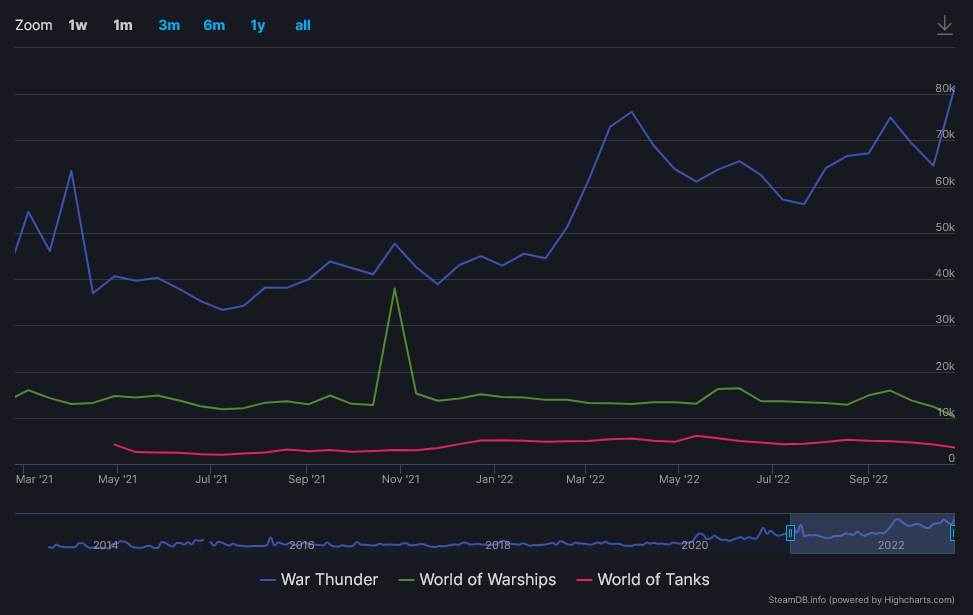Click the 80k y-axis label
The height and width of the screenshot is (615, 973).
pos(944,88)
